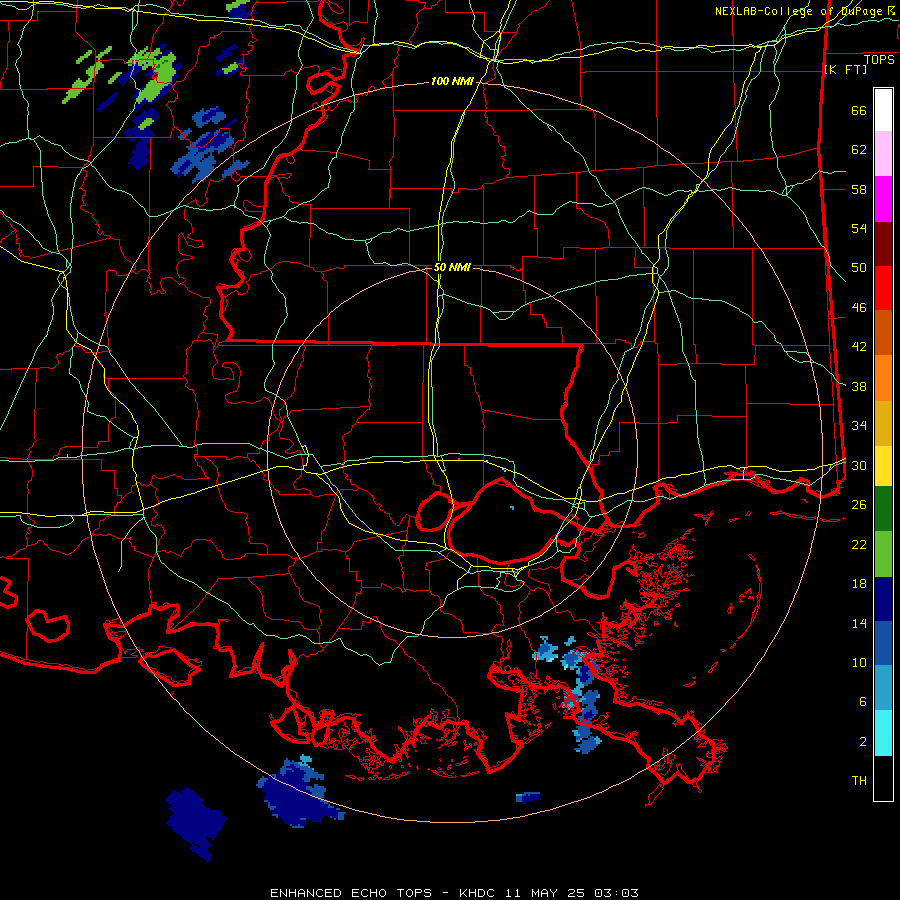Select the bright yellow legend swatch
Image resolution: width=900 pixels, height=900 pixels.
point(883,466)
